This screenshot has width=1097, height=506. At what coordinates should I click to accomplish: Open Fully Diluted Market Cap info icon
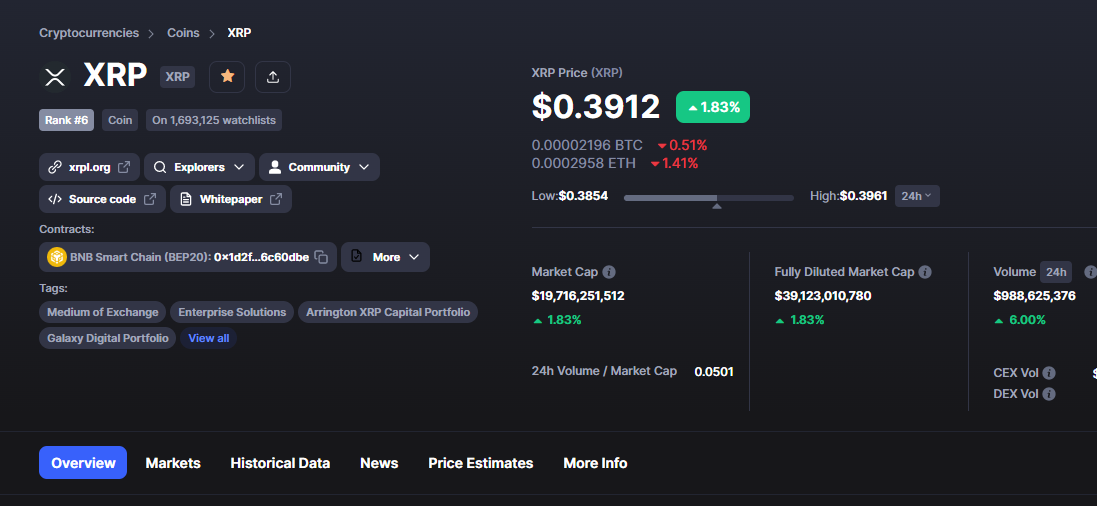click(x=925, y=272)
